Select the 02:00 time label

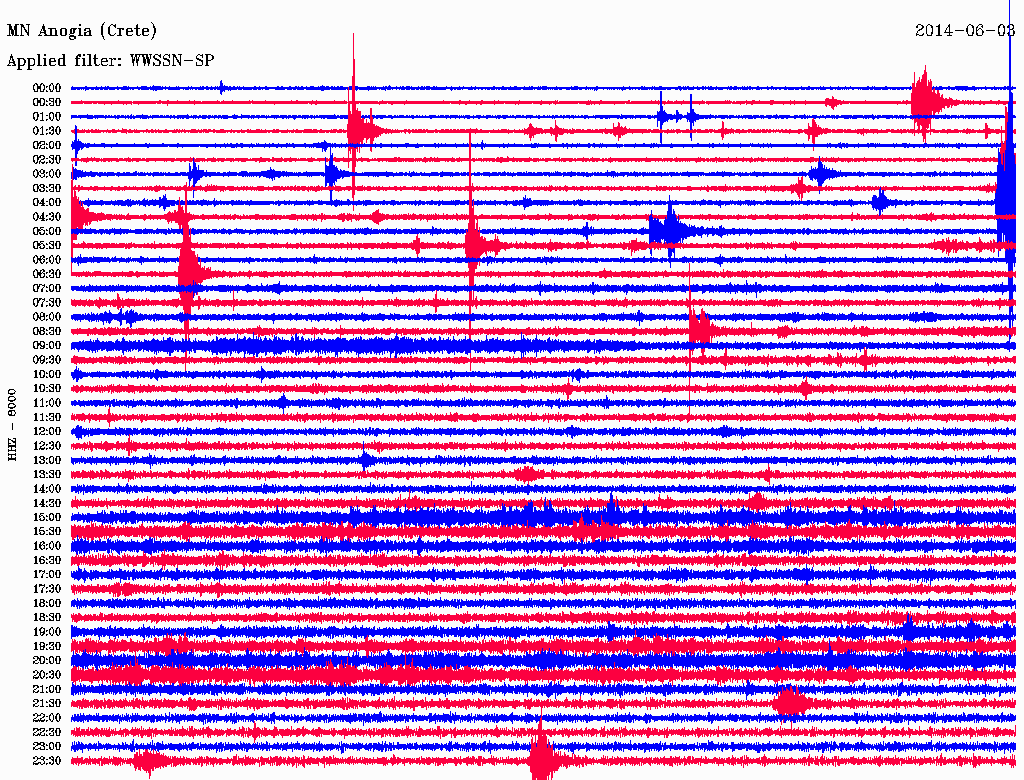pyautogui.click(x=47, y=145)
